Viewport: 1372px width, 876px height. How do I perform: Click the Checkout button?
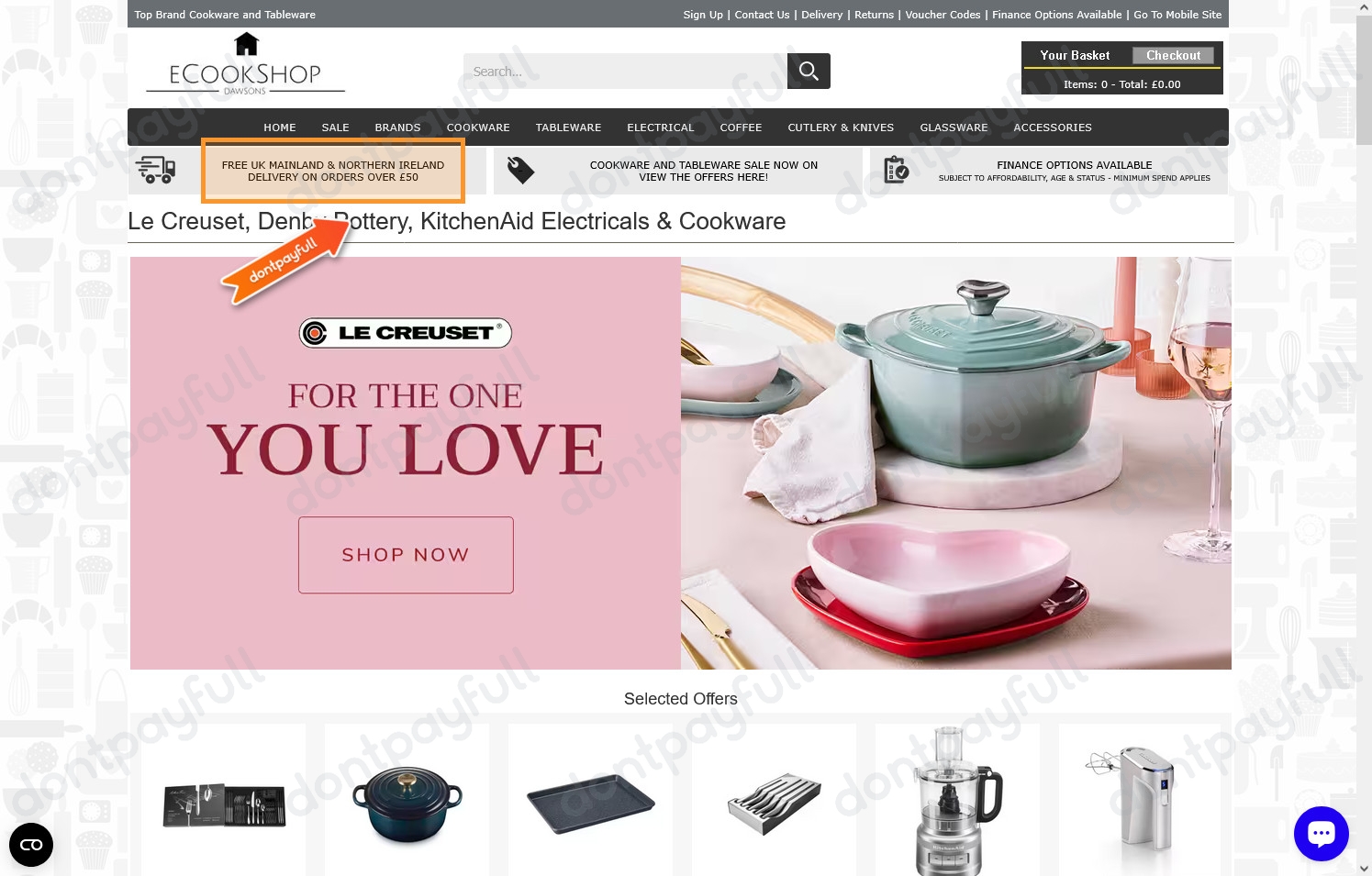[1173, 55]
